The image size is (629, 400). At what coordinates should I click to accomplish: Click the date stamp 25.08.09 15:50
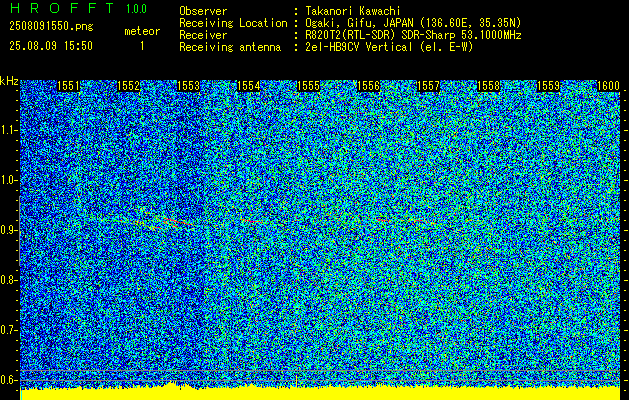(51, 46)
